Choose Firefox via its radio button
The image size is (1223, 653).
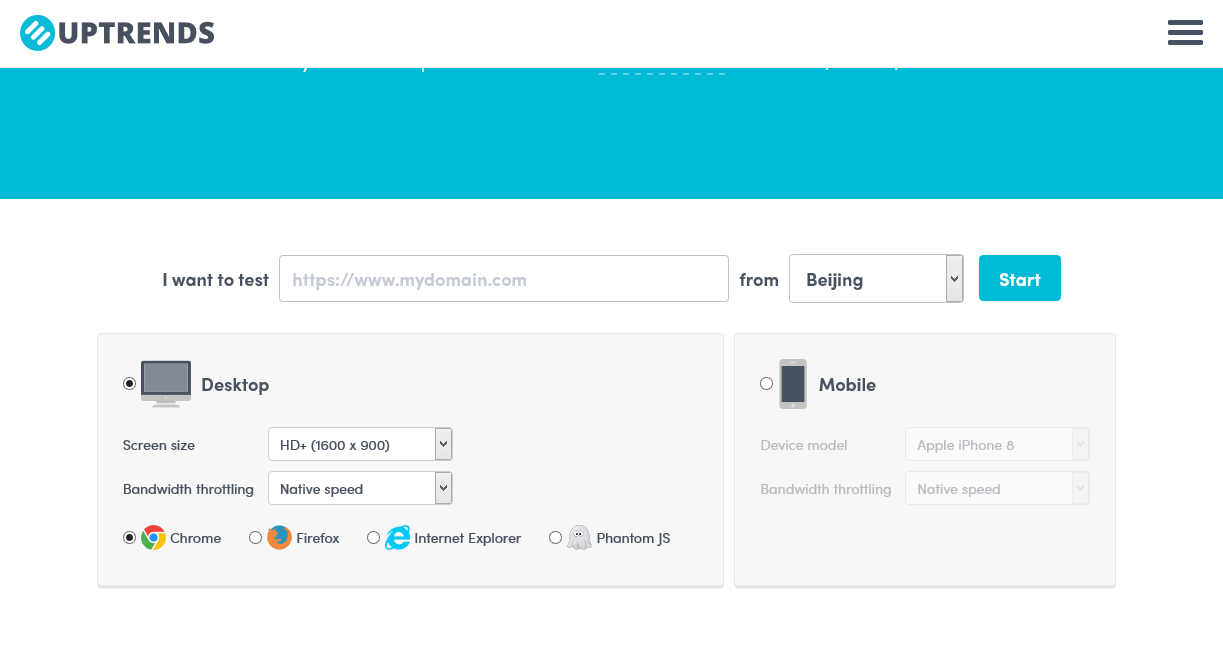(x=255, y=537)
